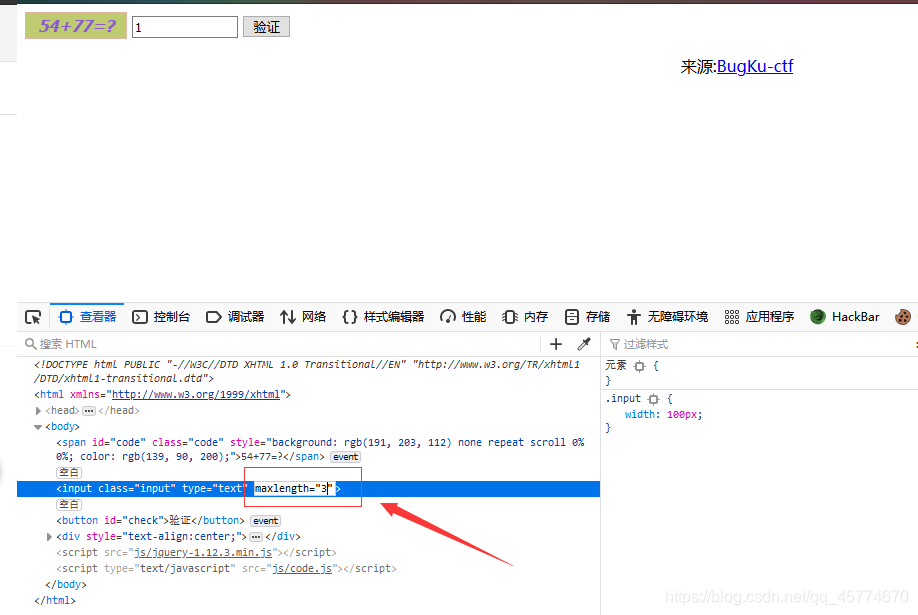Refresh the 54+77=? captcha code
918x615 pixels.
tap(76, 26)
